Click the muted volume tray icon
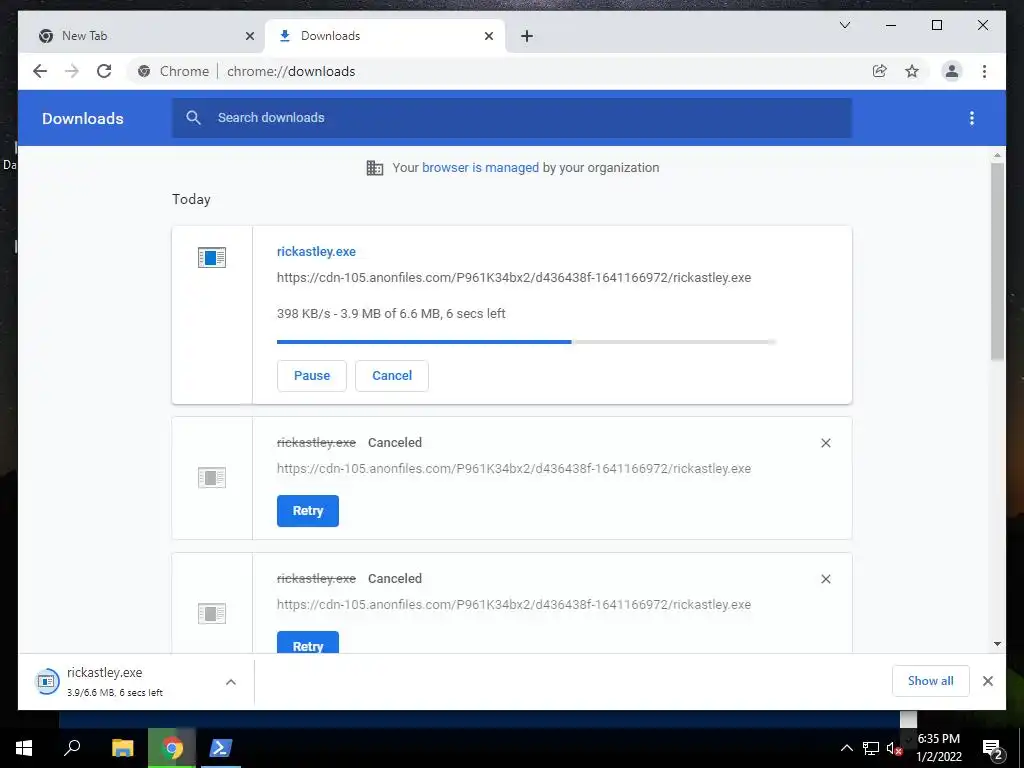1024x768 pixels. coord(894,748)
